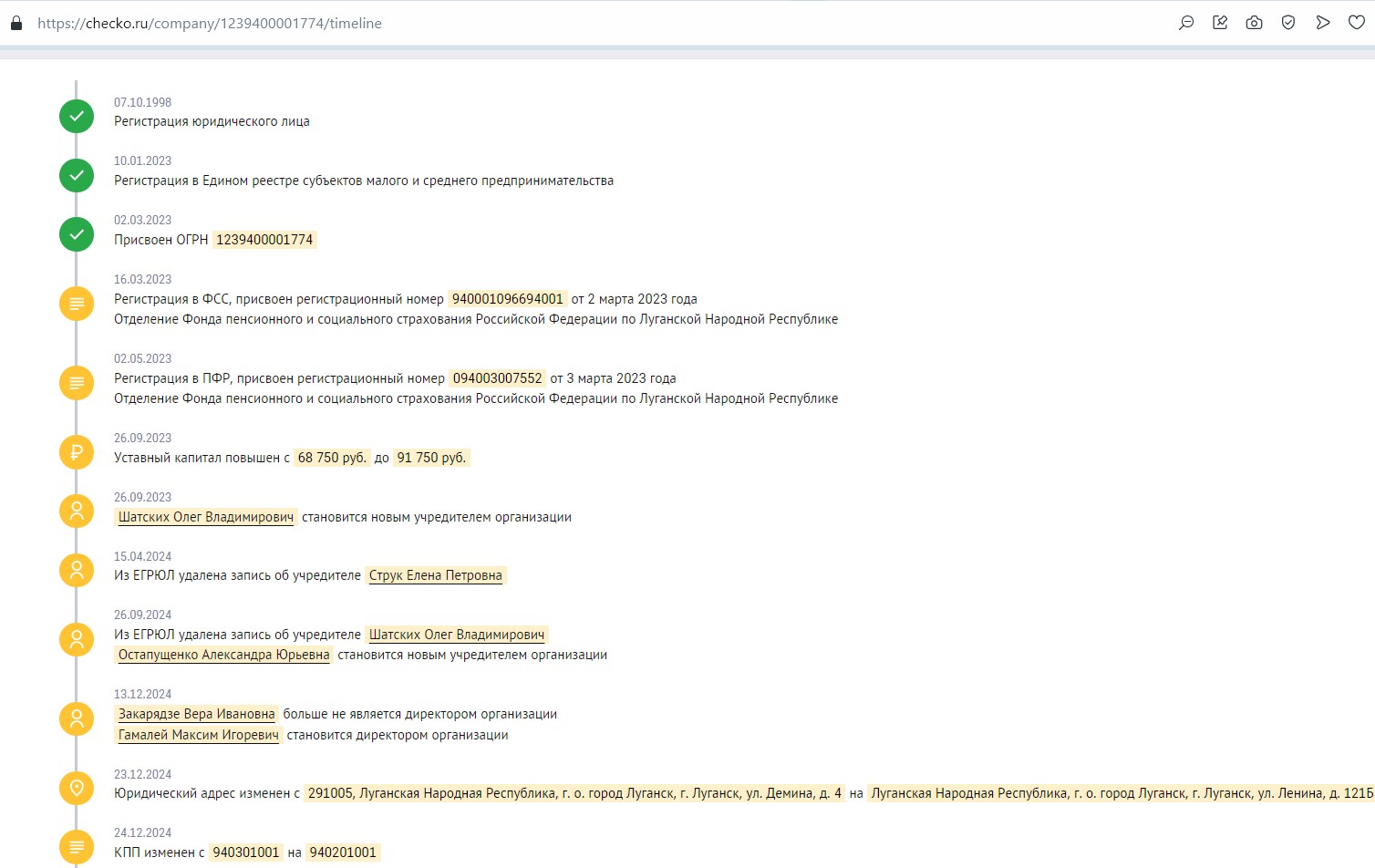Click 'от 3 марта 2023 года' text
This screenshot has width=1375, height=868.
coord(614,378)
